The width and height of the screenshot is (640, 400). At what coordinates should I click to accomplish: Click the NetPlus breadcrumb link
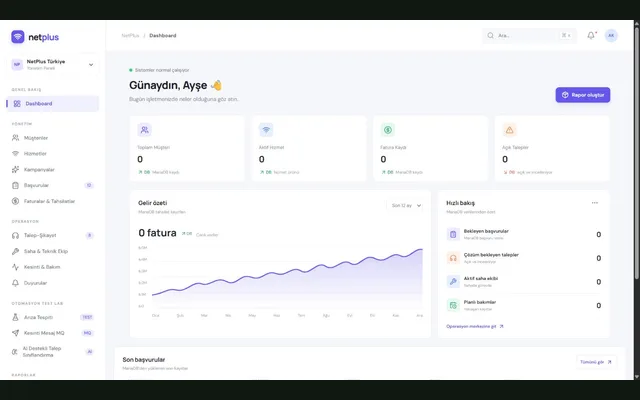point(130,36)
